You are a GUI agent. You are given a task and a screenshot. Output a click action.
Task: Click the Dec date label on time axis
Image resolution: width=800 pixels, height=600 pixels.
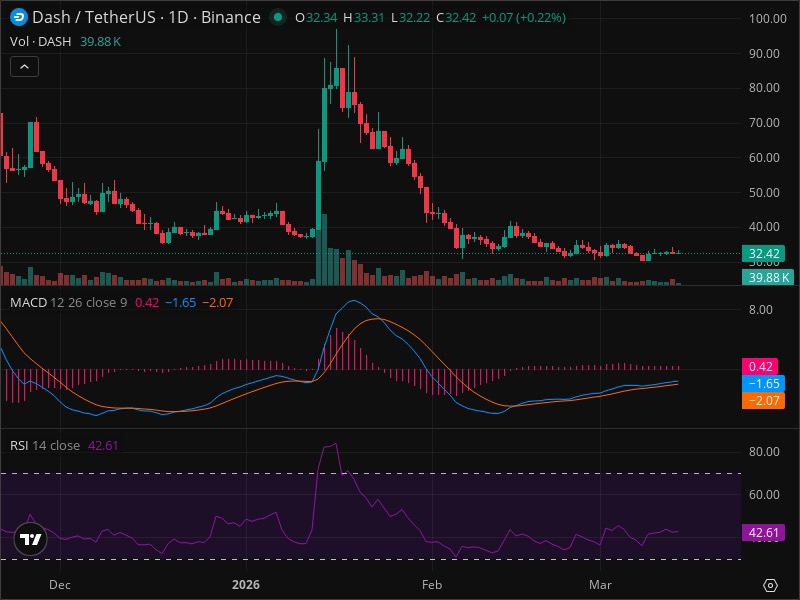60,585
